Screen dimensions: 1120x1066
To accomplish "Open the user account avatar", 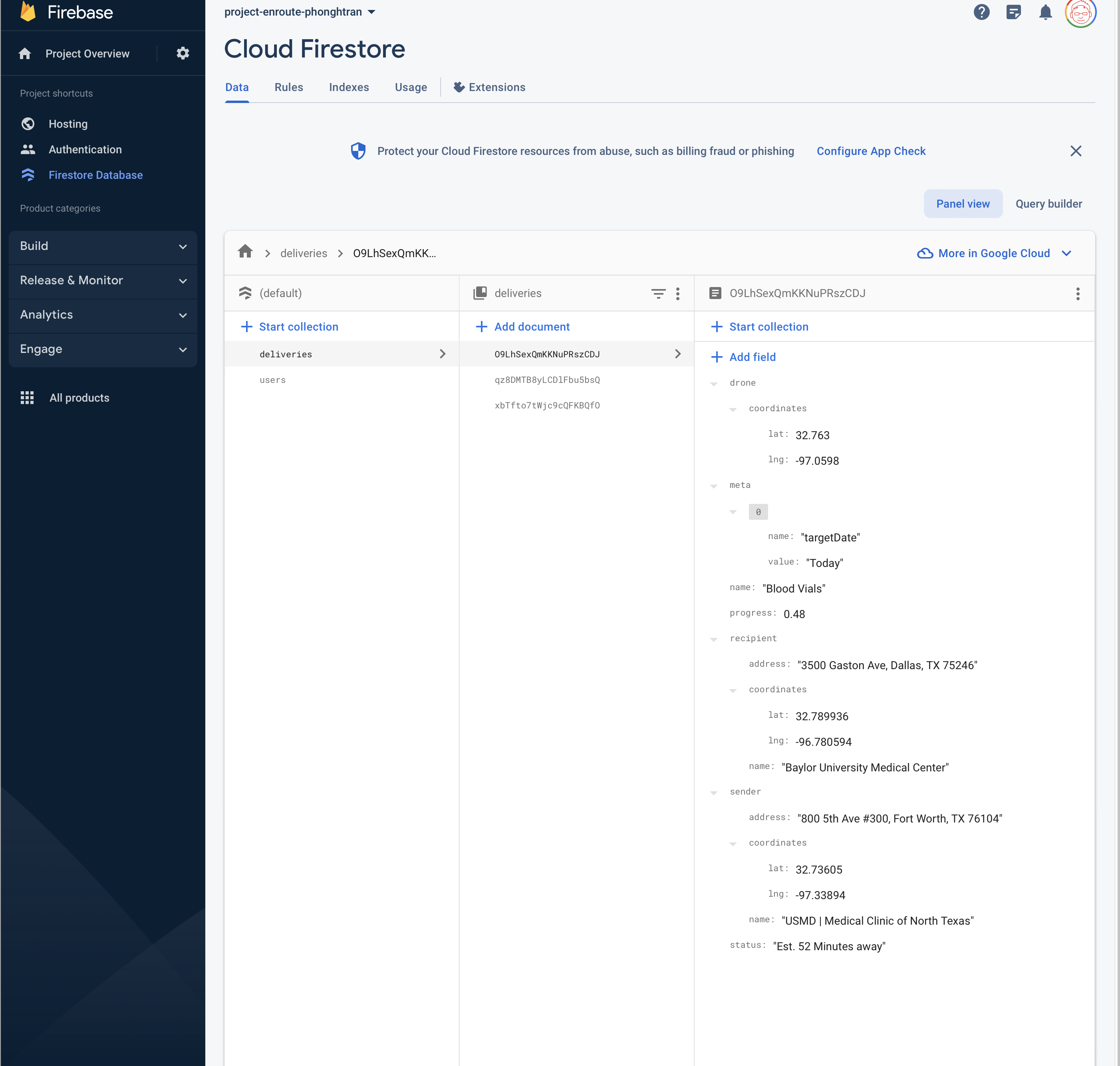I will pos(1080,12).
